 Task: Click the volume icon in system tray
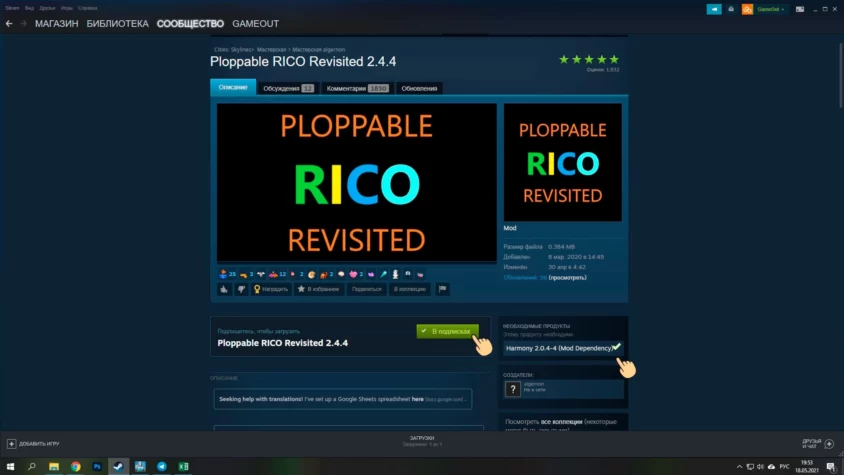(760, 466)
